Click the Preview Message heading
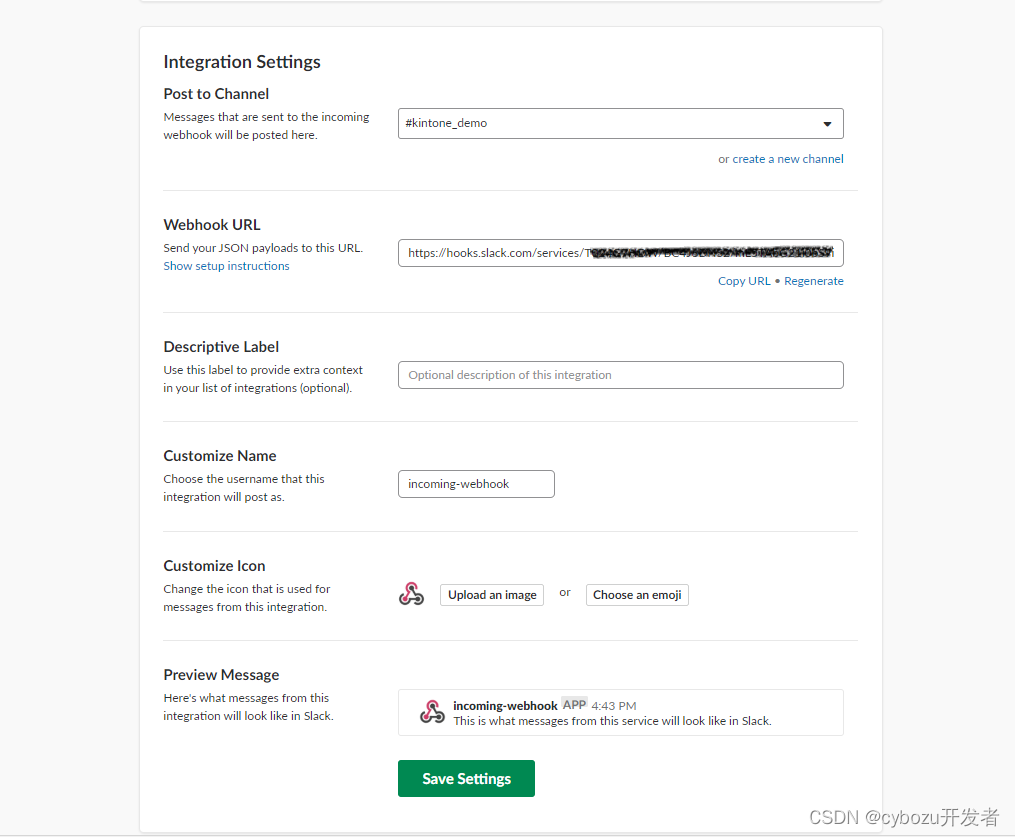Screen dimensions: 1015x837 (221, 675)
